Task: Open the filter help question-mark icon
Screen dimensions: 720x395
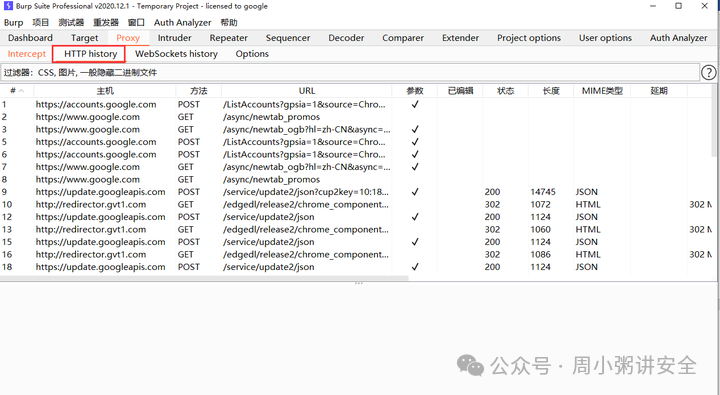Action: 709,73
